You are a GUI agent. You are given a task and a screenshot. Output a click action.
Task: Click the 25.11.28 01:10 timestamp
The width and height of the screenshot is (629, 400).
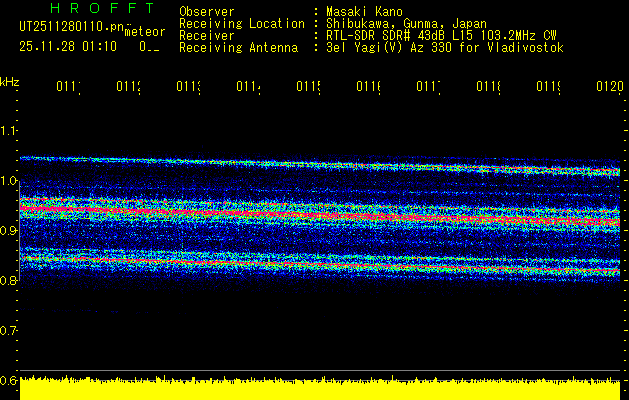pos(69,47)
